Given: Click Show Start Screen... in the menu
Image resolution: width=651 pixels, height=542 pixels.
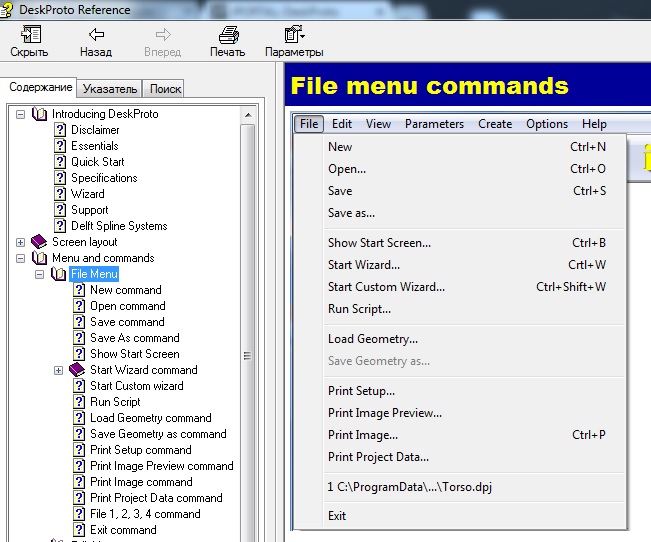Looking at the screenshot, I should coord(467,243).
